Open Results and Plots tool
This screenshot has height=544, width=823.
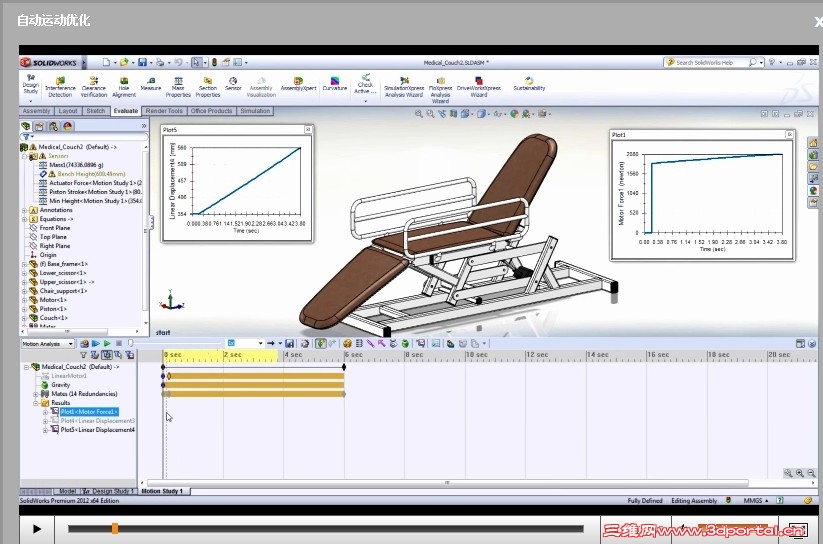click(421, 343)
